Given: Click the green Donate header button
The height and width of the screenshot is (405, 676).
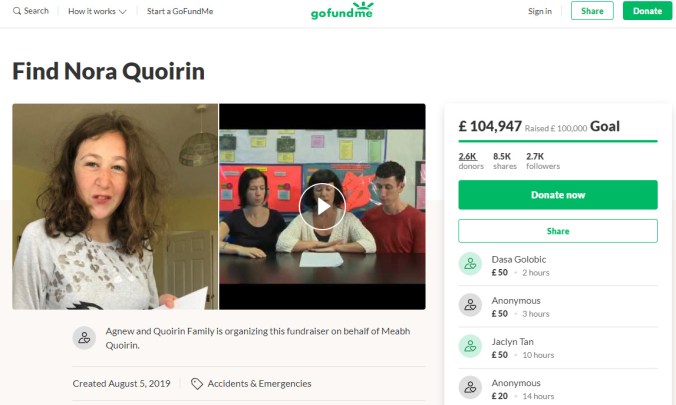Looking at the screenshot, I should click(x=647, y=11).
